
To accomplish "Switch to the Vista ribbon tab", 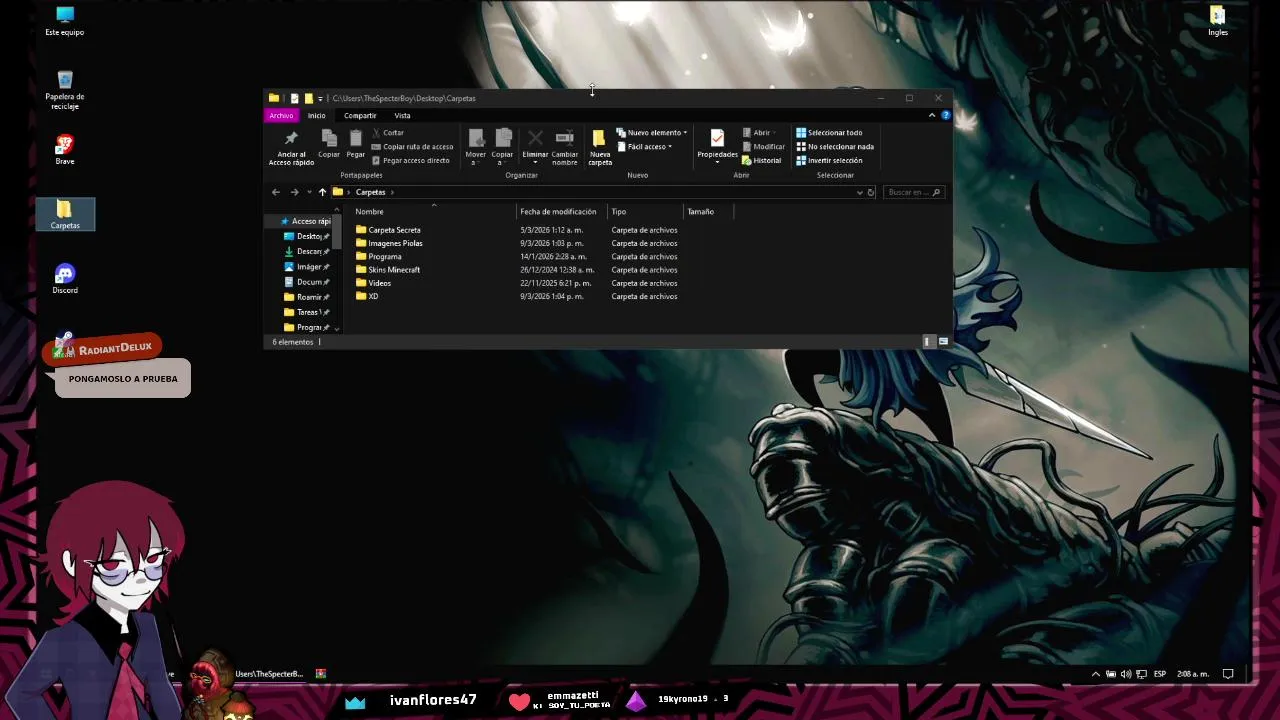I will [x=402, y=115].
